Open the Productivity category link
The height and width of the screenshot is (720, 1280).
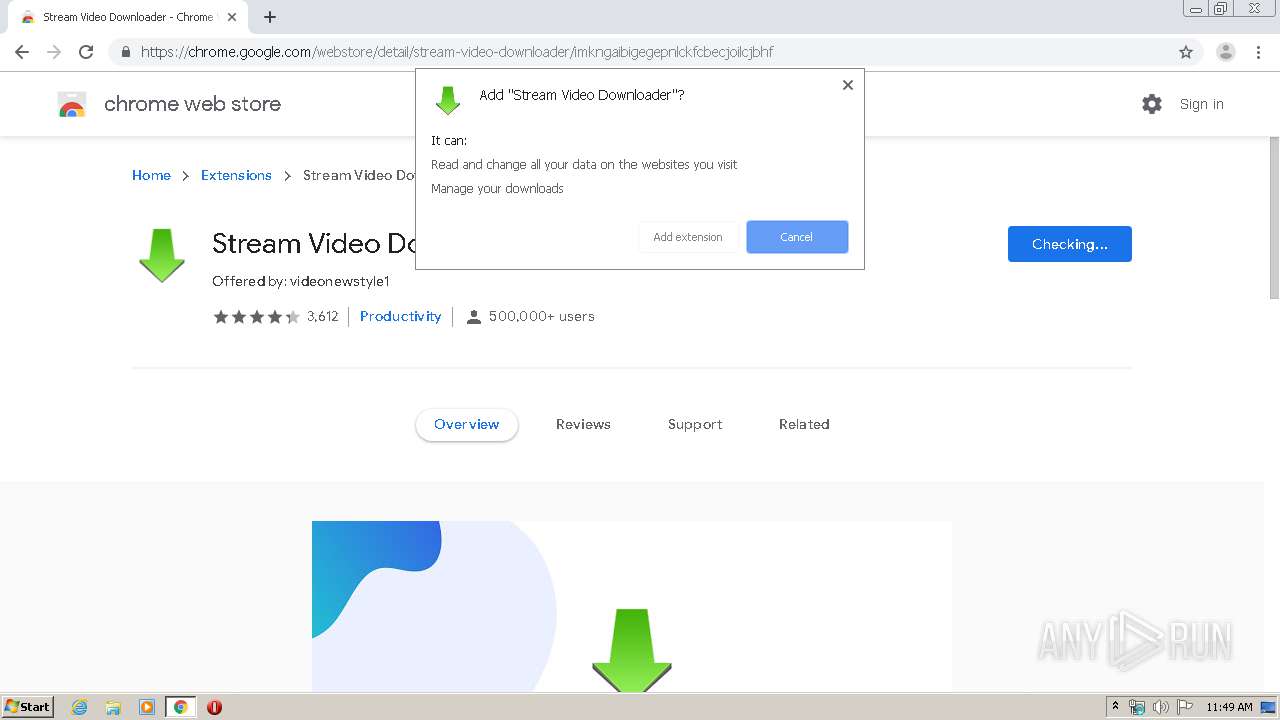pyautogui.click(x=400, y=316)
